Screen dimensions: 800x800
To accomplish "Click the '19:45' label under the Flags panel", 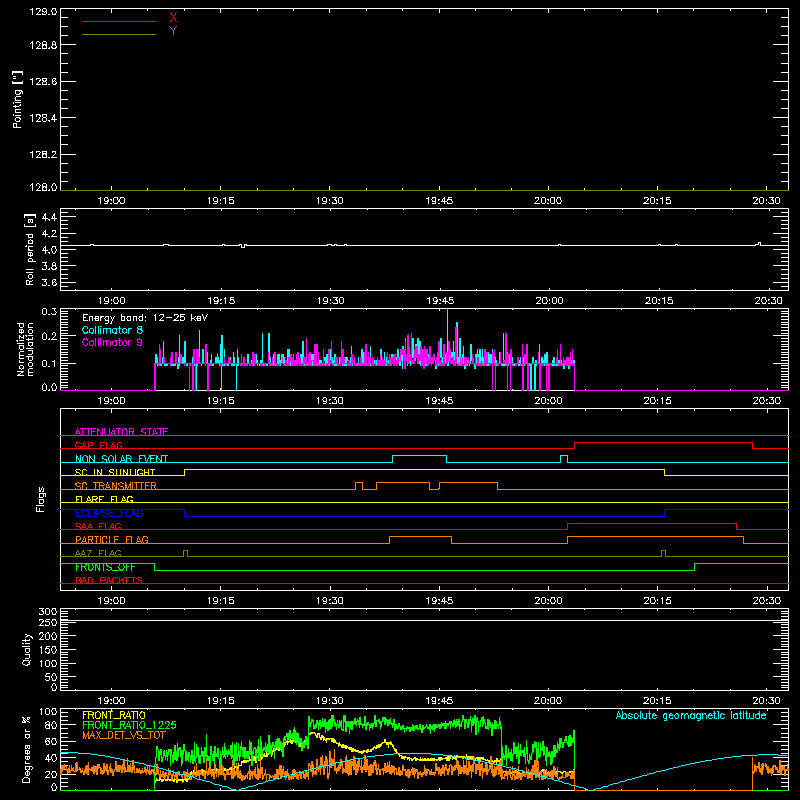I will (439, 601).
